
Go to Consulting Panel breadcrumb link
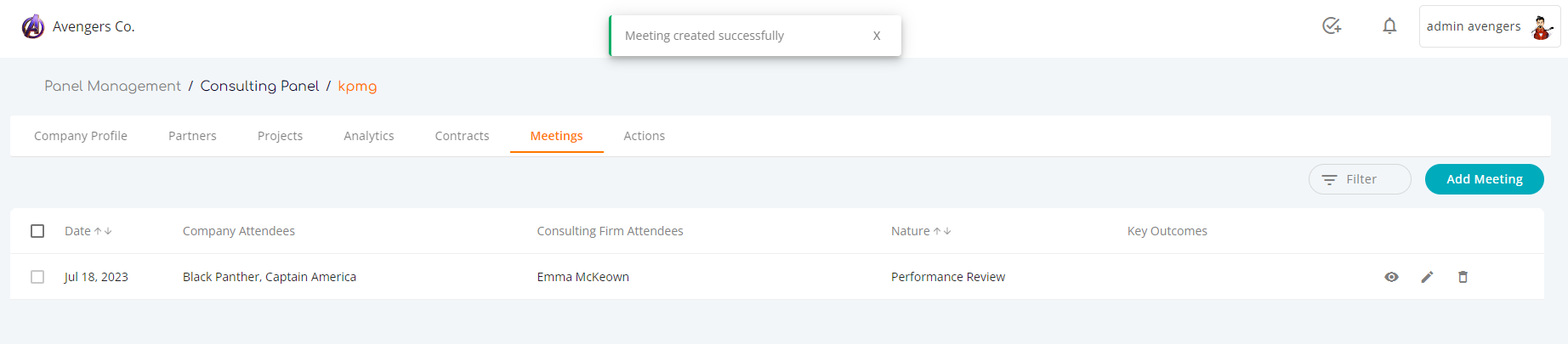(259, 87)
